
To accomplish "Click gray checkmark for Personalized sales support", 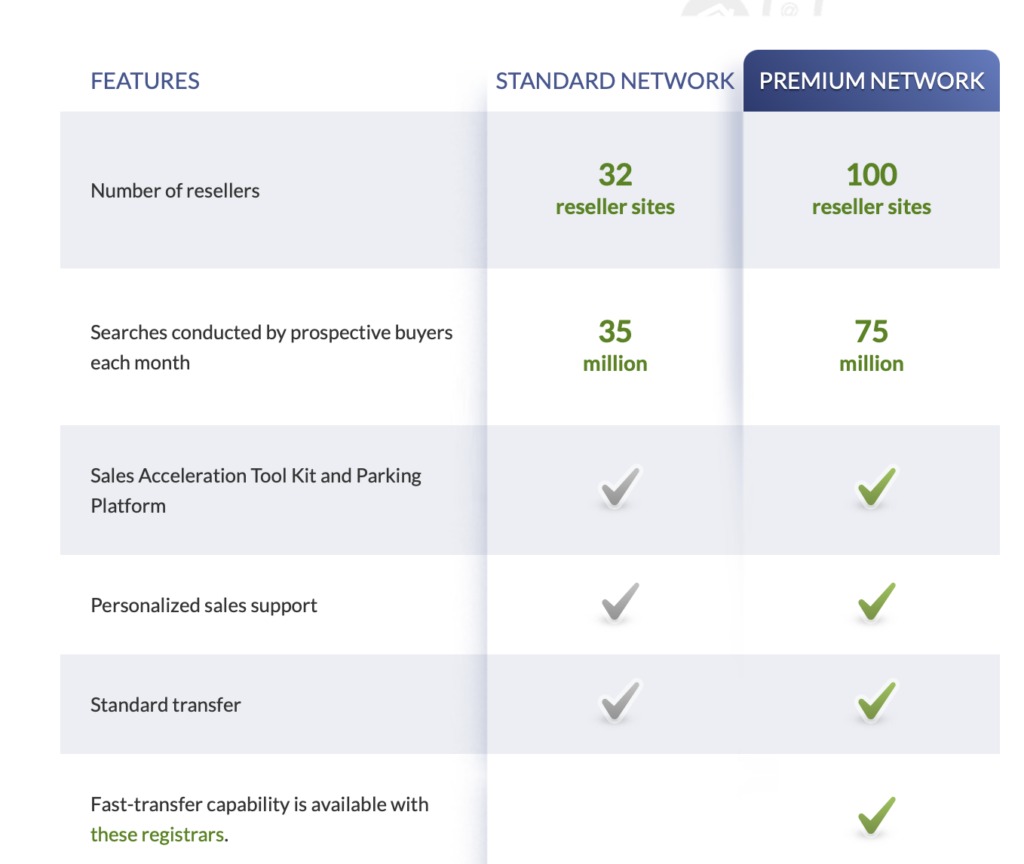I will click(620, 602).
